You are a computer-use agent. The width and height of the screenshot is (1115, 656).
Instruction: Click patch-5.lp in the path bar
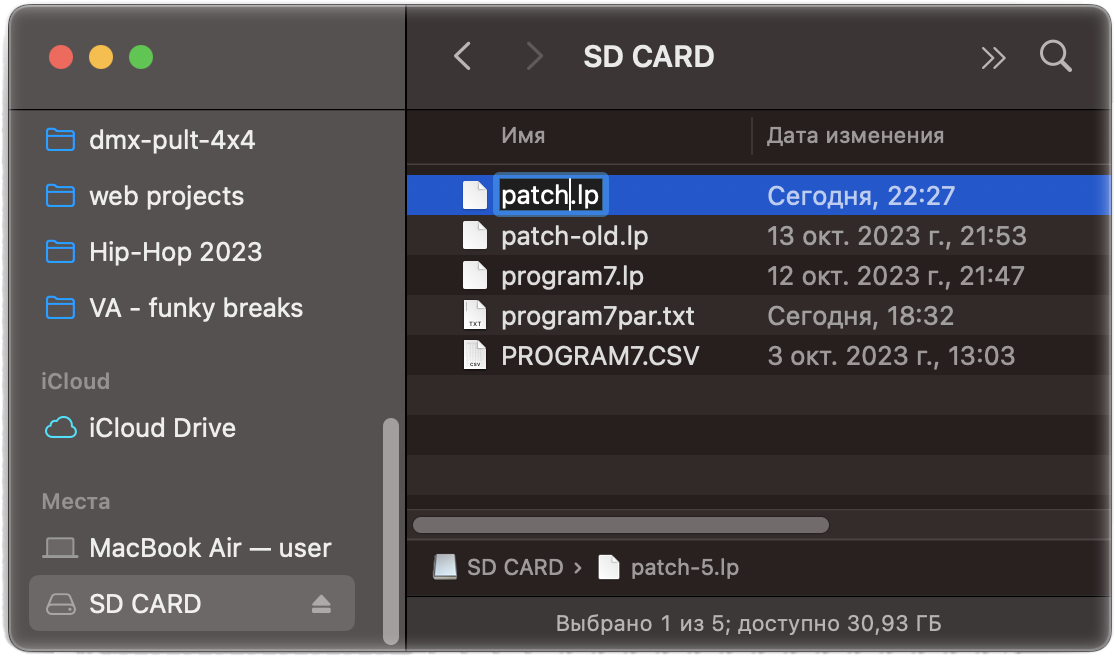point(684,568)
